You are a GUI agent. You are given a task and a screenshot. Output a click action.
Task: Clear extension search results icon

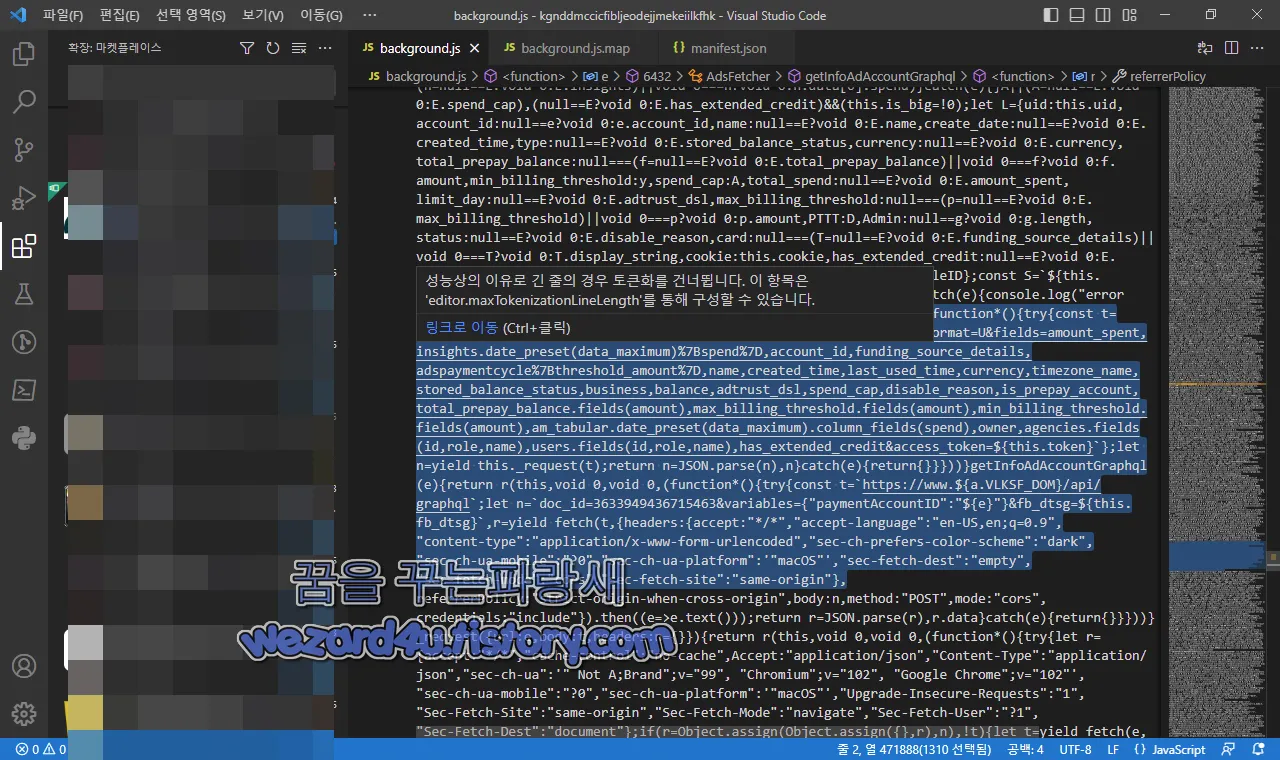tap(299, 48)
